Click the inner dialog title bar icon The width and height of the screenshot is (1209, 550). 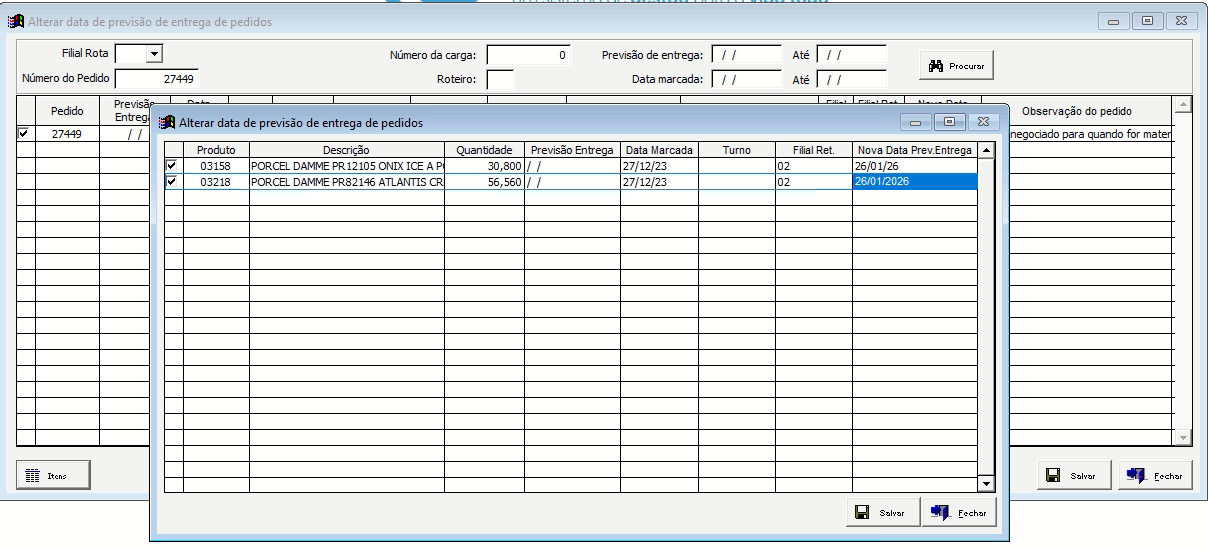[168, 122]
